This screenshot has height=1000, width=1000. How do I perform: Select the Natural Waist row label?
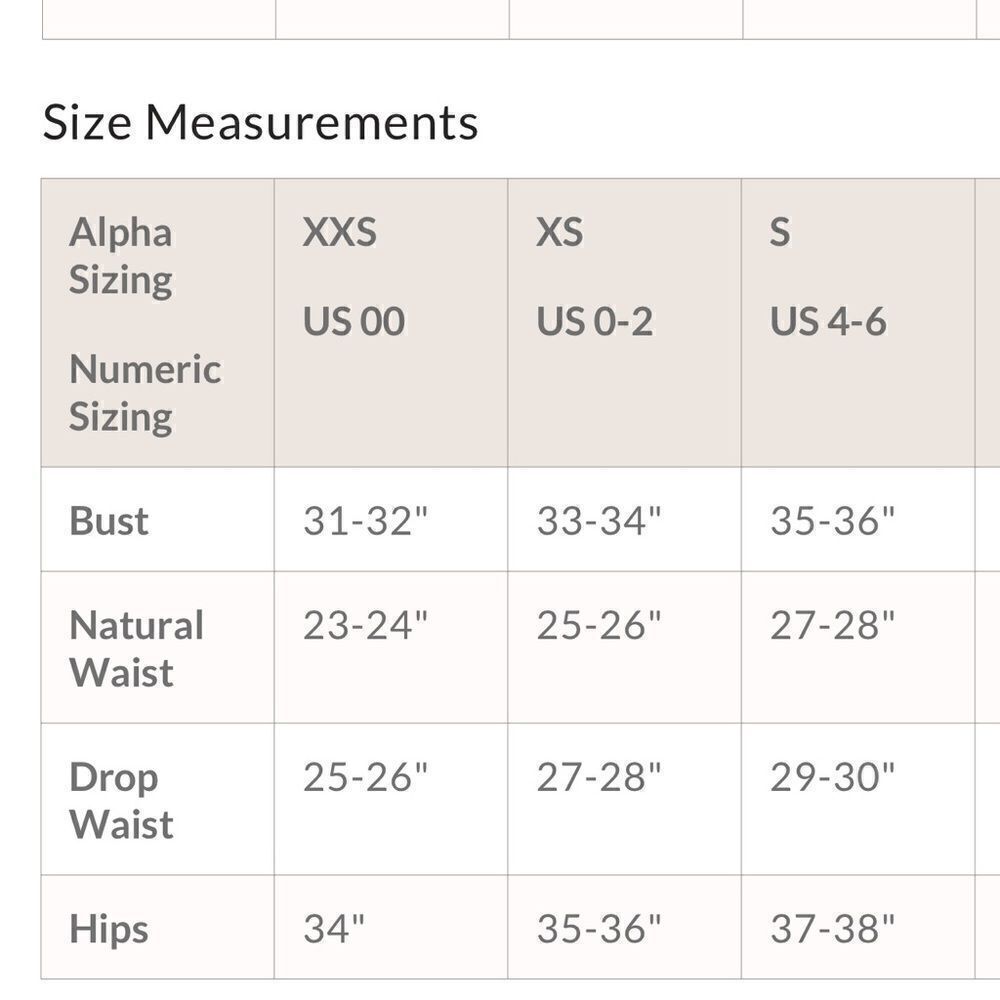[x=136, y=648]
